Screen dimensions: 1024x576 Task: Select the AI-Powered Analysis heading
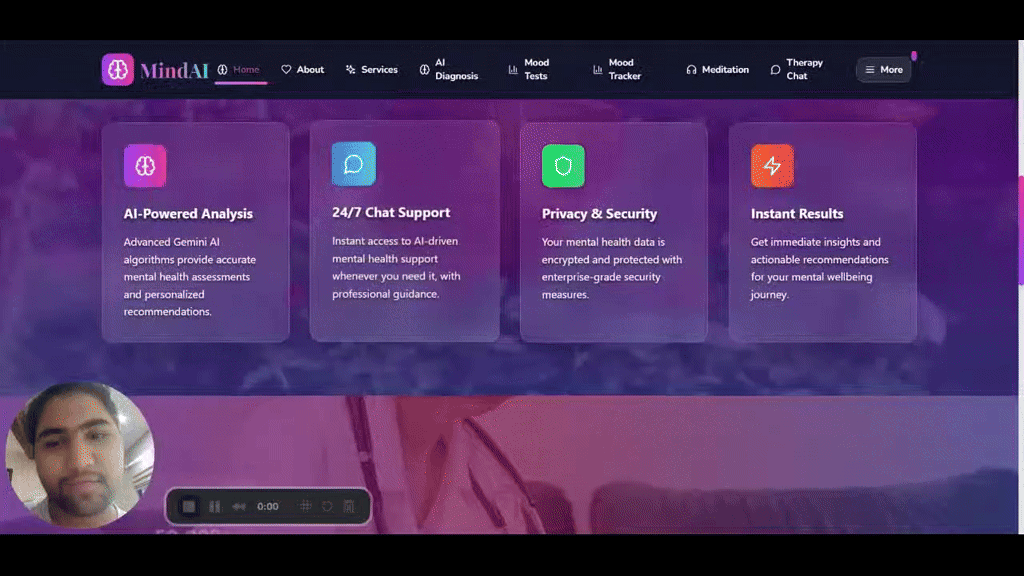188,214
